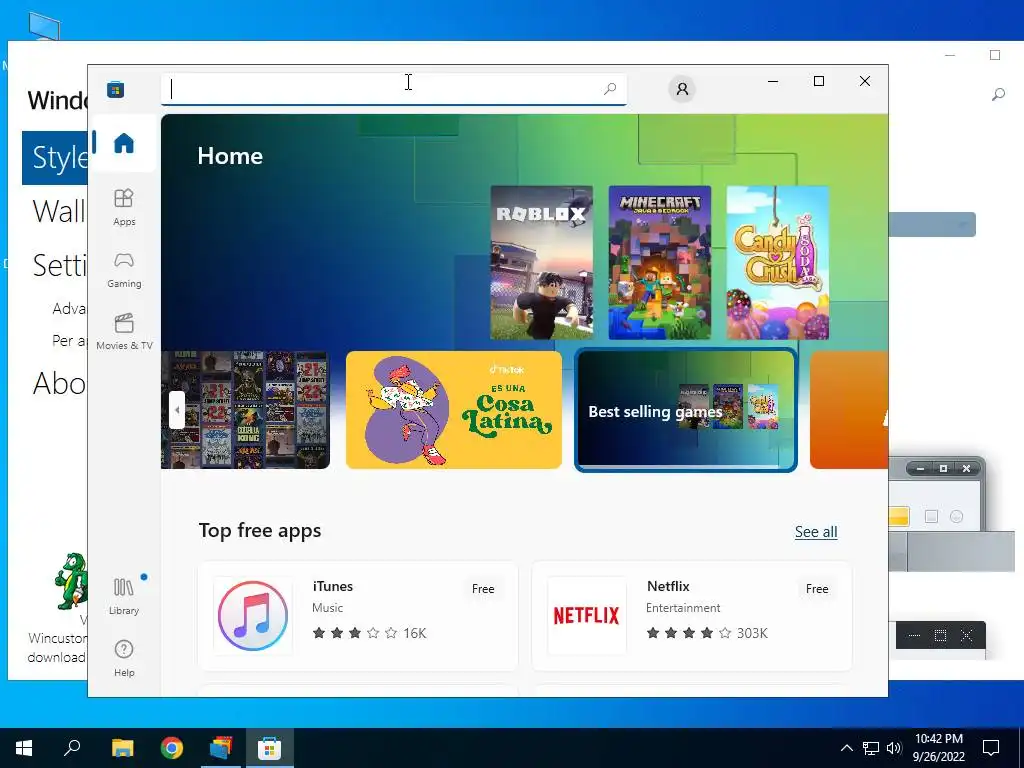Click the search icon in background window
The width and height of the screenshot is (1024, 768).
coord(998,95)
